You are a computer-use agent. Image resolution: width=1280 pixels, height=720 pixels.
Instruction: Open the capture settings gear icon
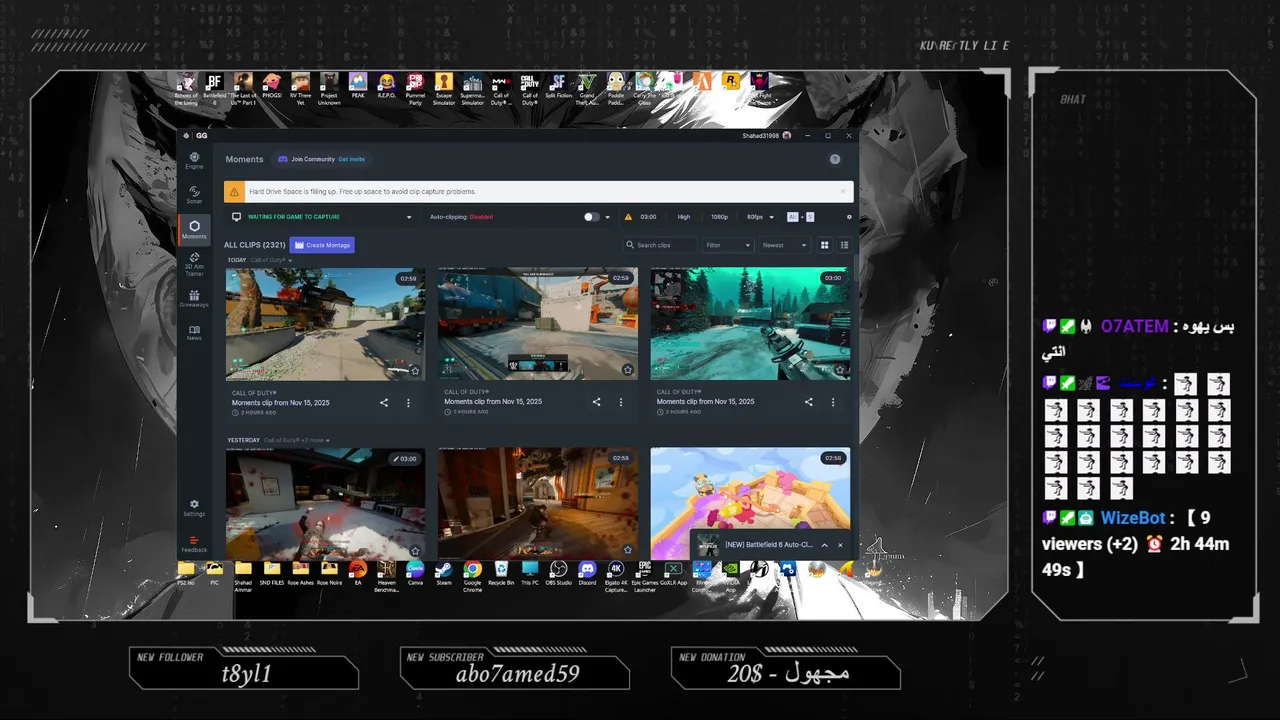click(849, 217)
